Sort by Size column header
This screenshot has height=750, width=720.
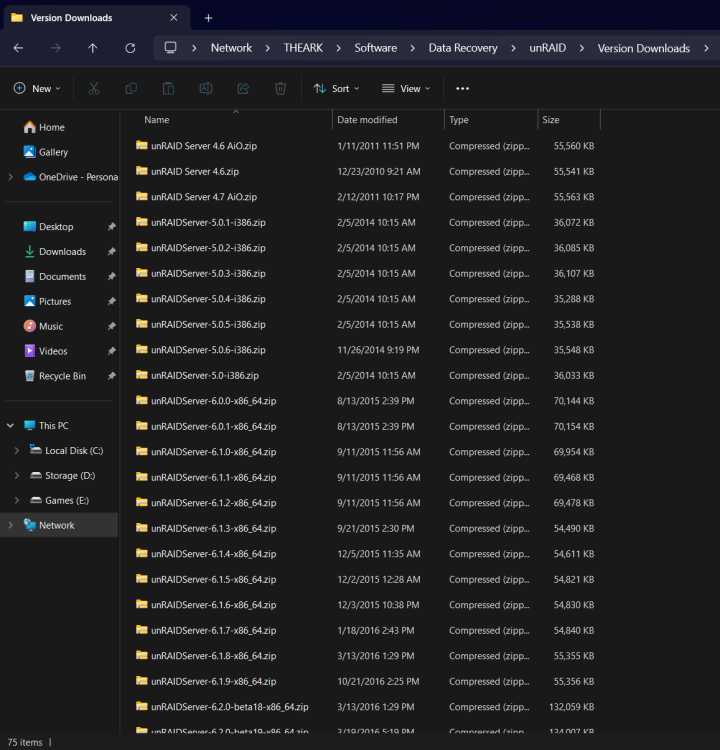coord(551,120)
